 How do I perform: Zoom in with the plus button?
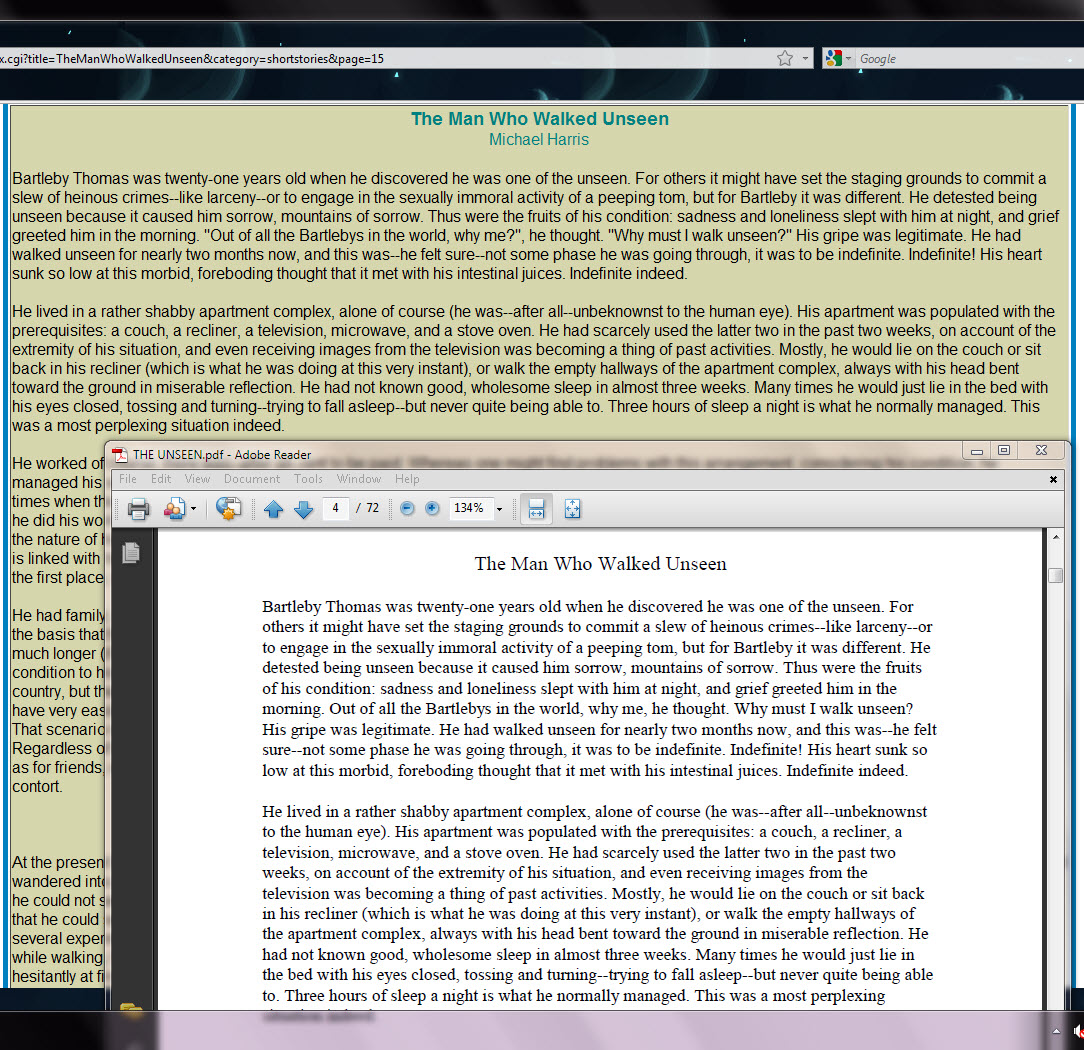pos(432,509)
